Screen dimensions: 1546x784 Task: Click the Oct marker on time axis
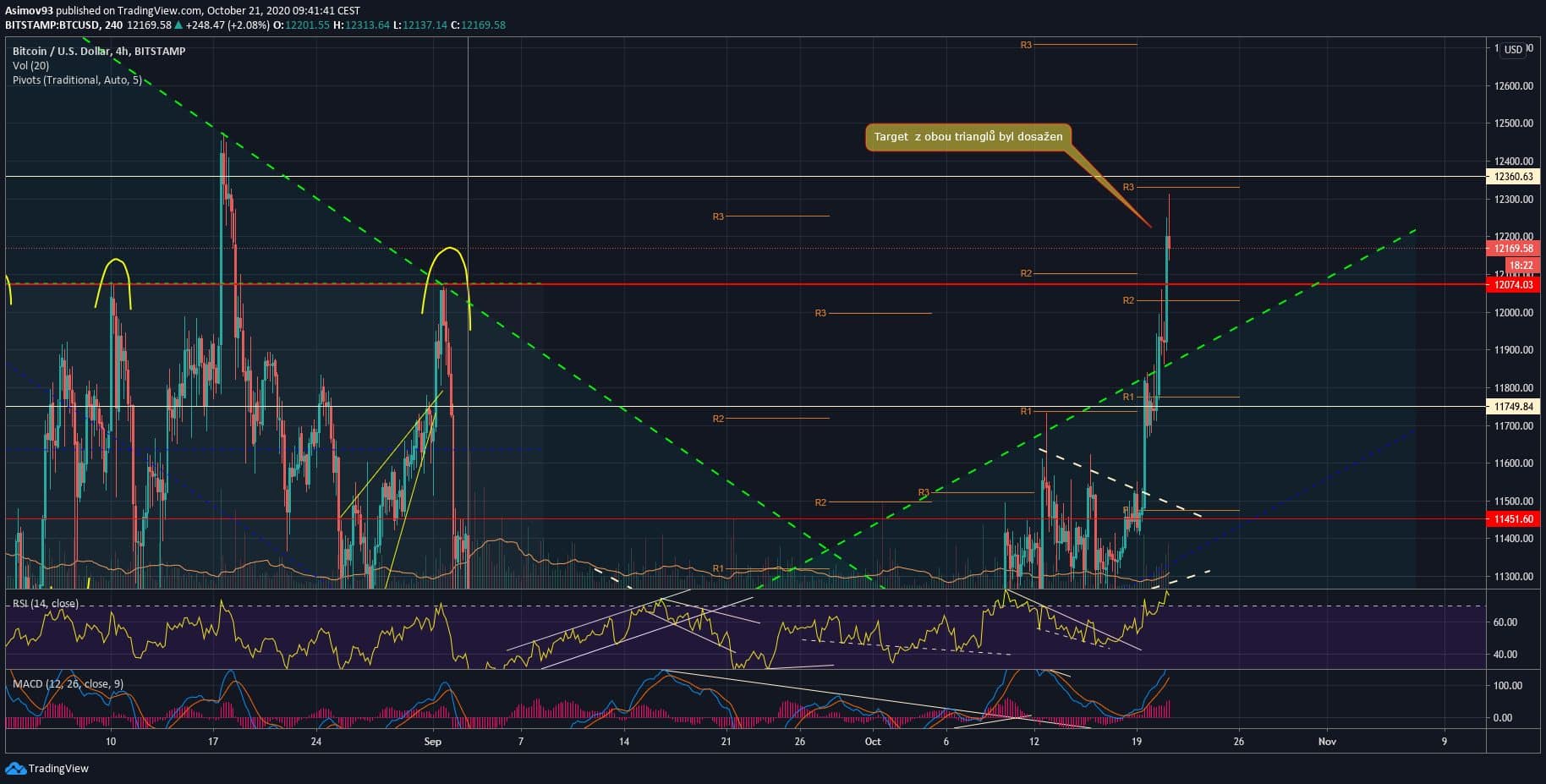(873, 742)
